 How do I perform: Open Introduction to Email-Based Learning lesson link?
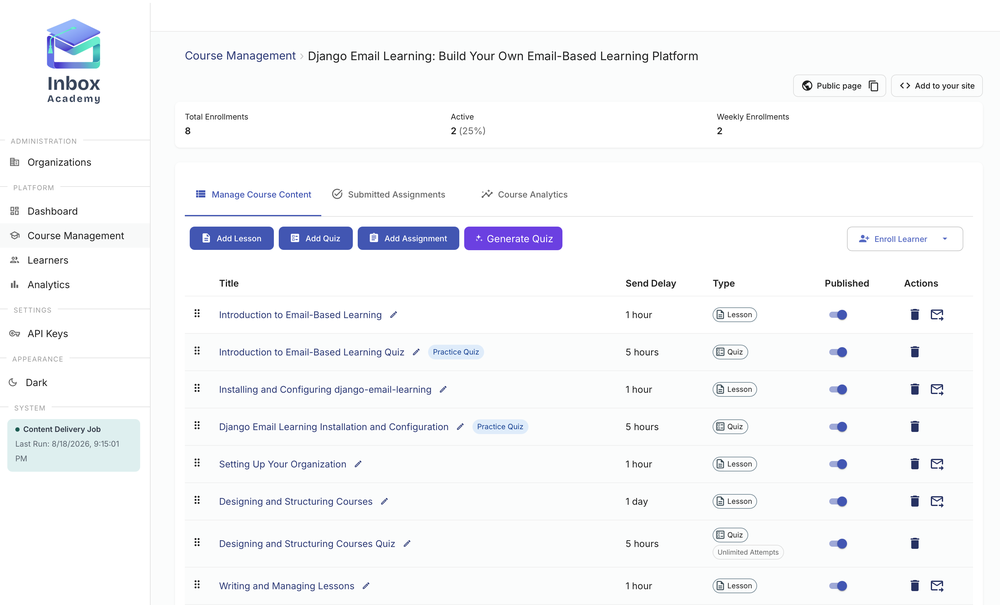(x=300, y=314)
